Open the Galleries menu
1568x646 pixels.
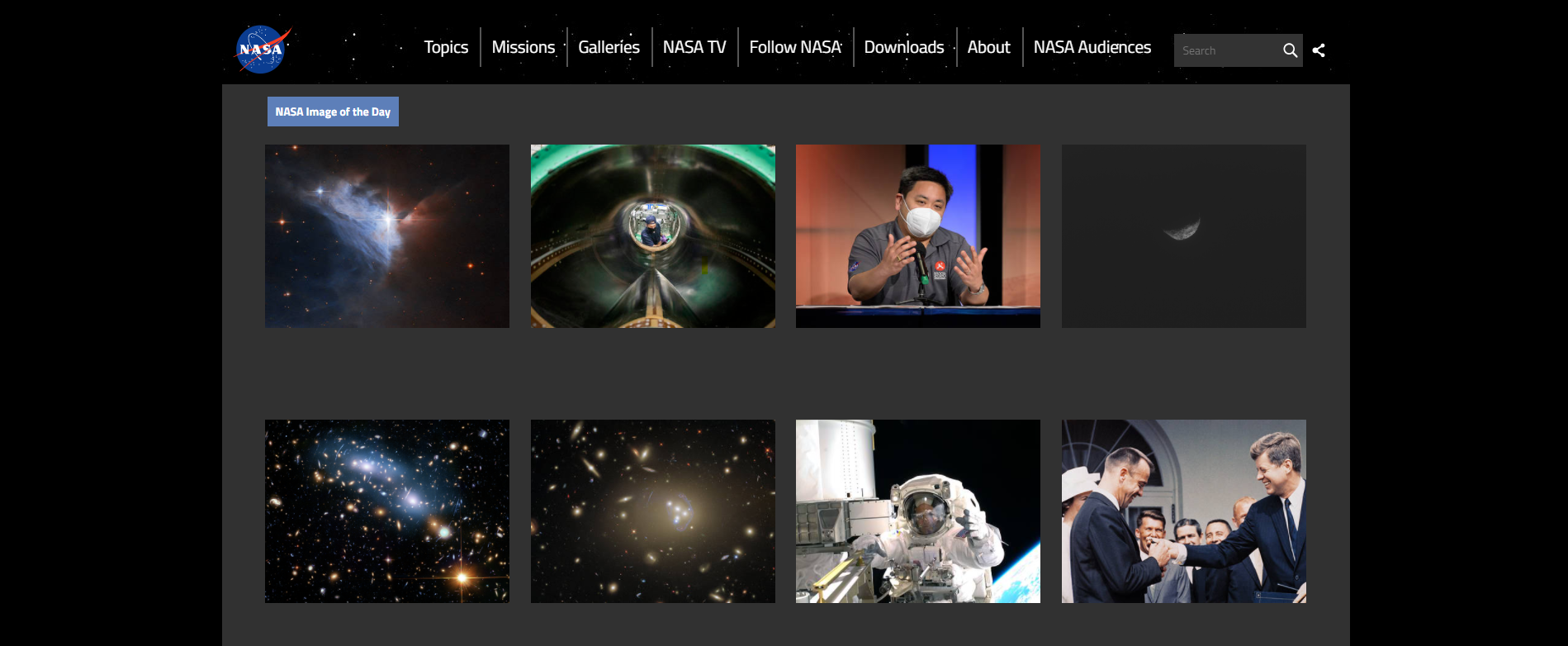point(609,47)
